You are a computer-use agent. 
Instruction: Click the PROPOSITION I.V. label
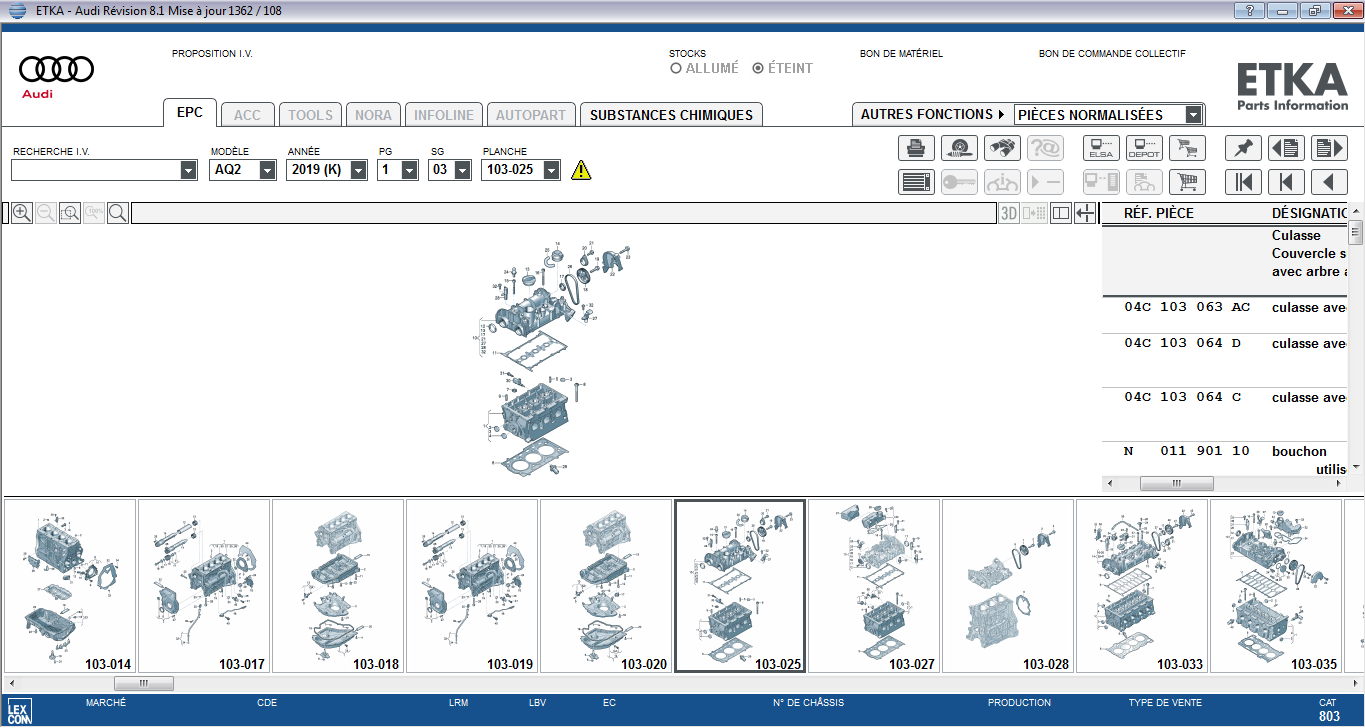[212, 54]
